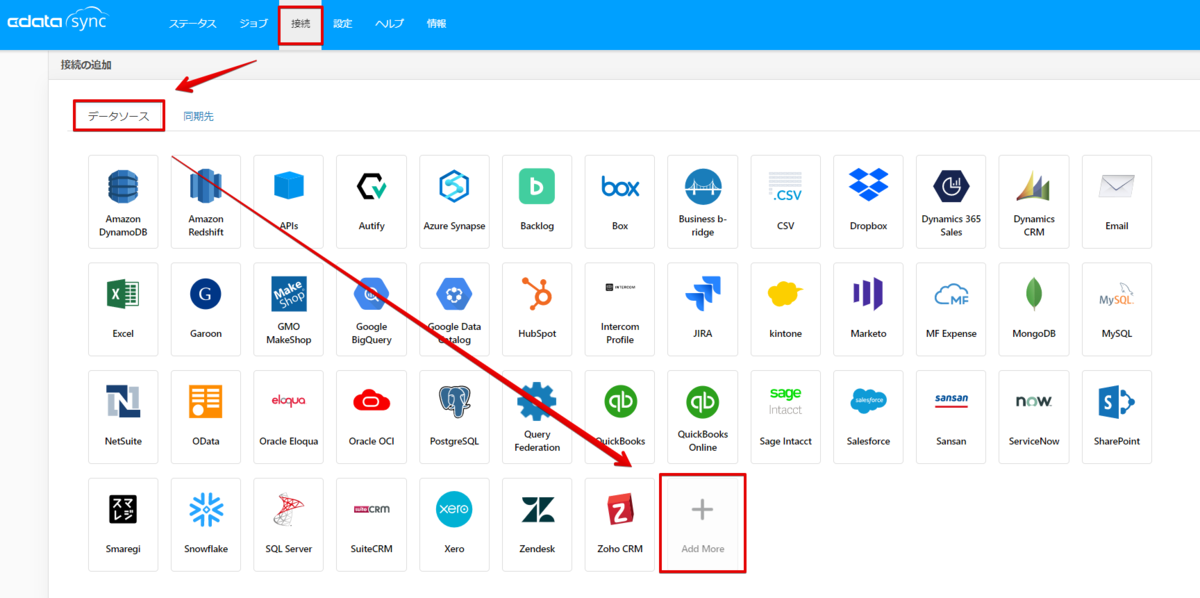Select the NetSuite connector
The height and width of the screenshot is (598, 1200).
(123, 417)
